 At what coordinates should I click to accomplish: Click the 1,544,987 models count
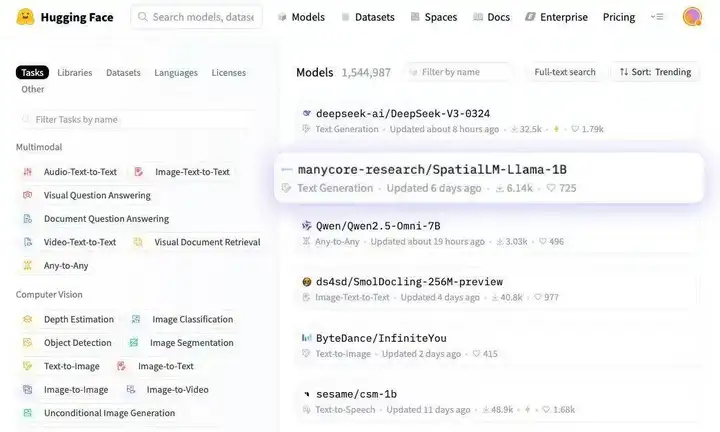[x=366, y=73]
